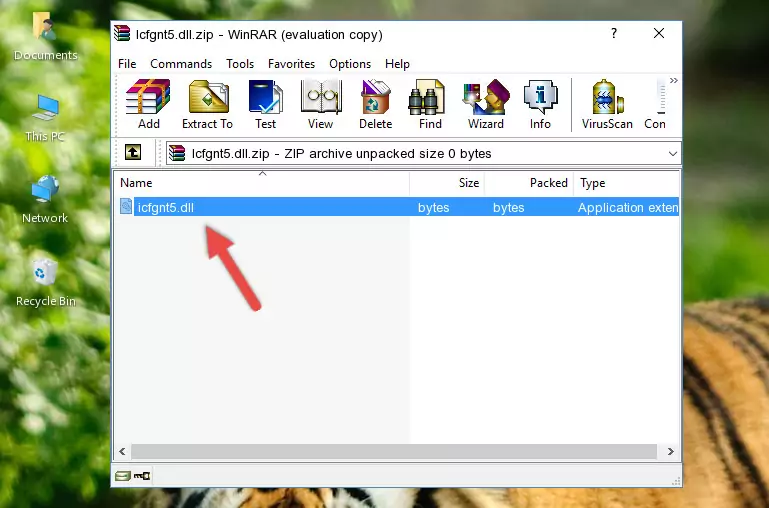Sort by the Type column header

coord(626,182)
